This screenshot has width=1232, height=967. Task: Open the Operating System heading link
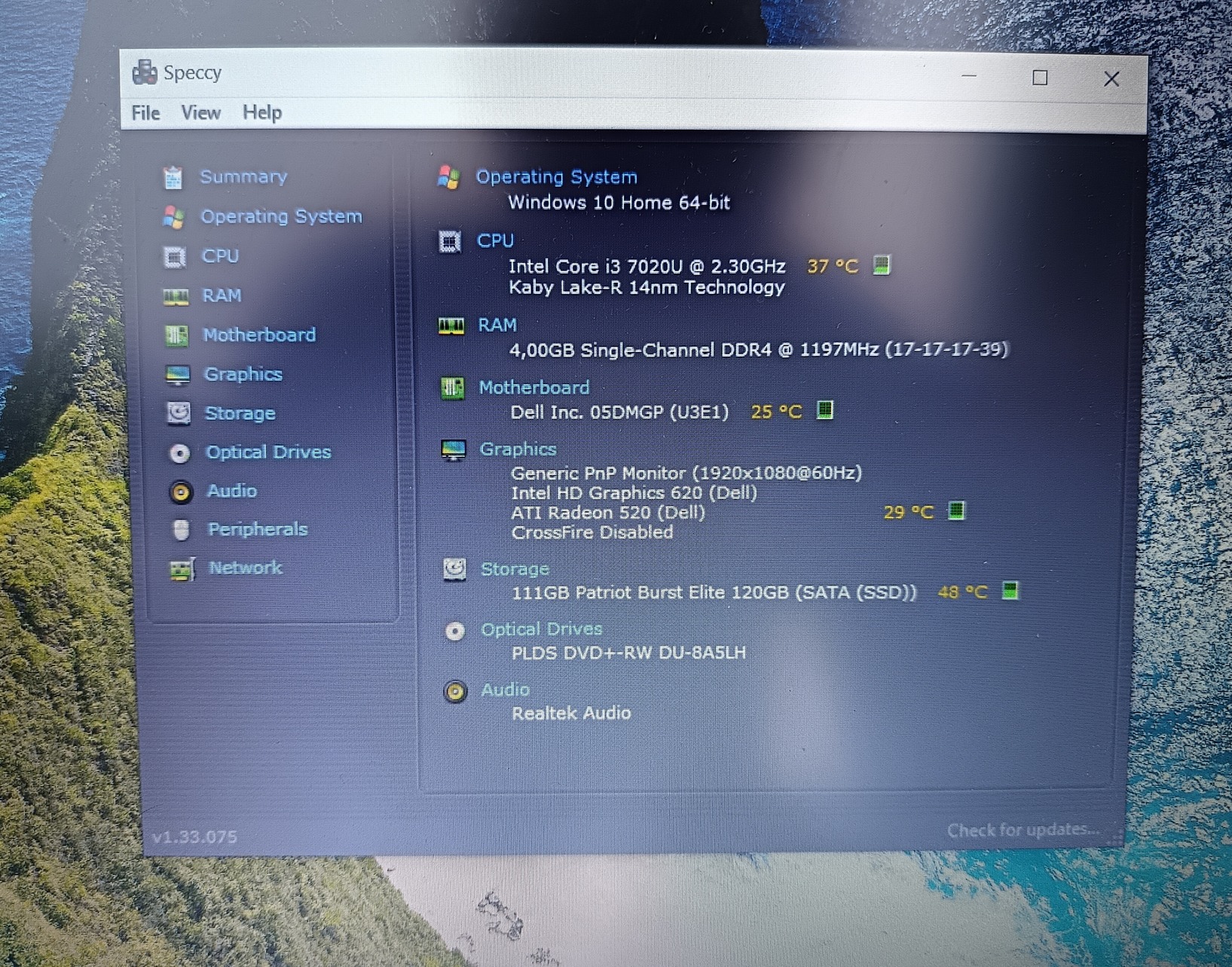click(557, 176)
